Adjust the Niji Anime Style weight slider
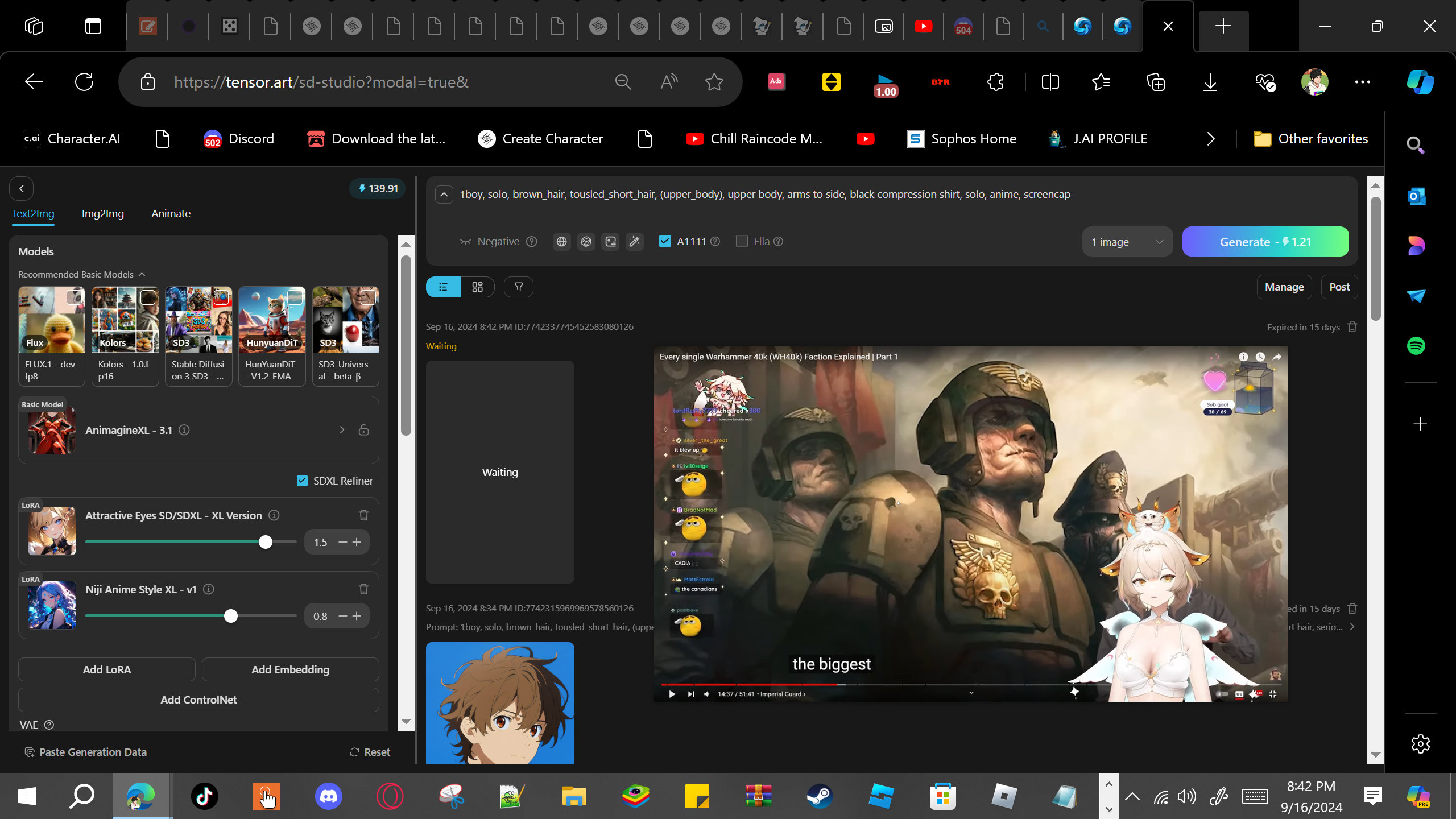This screenshot has height=819, width=1456. (x=191, y=616)
